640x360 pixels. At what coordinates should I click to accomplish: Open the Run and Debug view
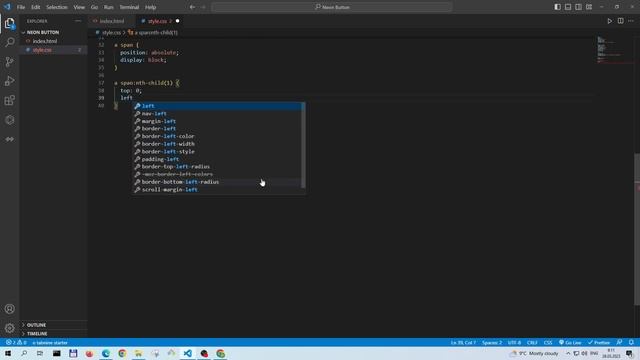point(10,81)
